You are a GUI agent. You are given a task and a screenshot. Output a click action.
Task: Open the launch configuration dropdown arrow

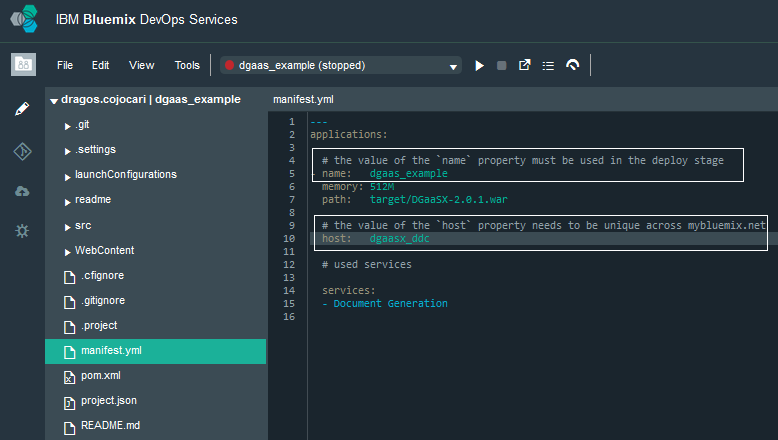point(453,66)
